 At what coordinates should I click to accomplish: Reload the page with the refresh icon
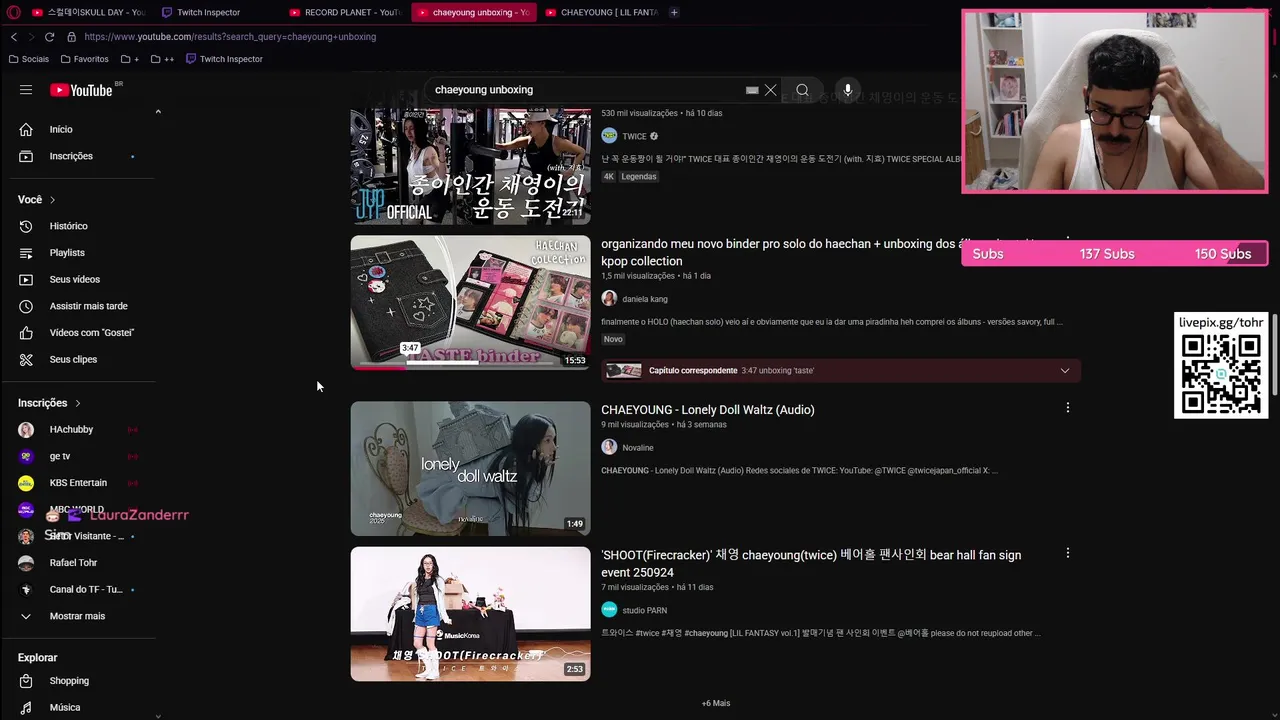[49, 37]
